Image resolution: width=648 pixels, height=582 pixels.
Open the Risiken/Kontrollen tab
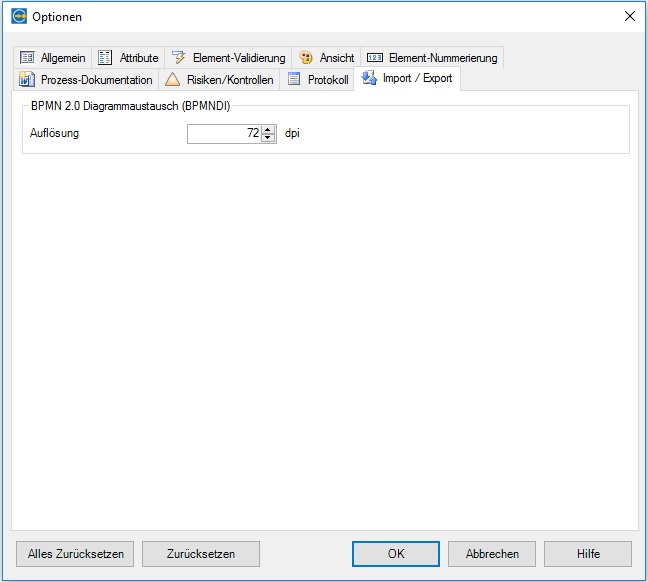(219, 79)
